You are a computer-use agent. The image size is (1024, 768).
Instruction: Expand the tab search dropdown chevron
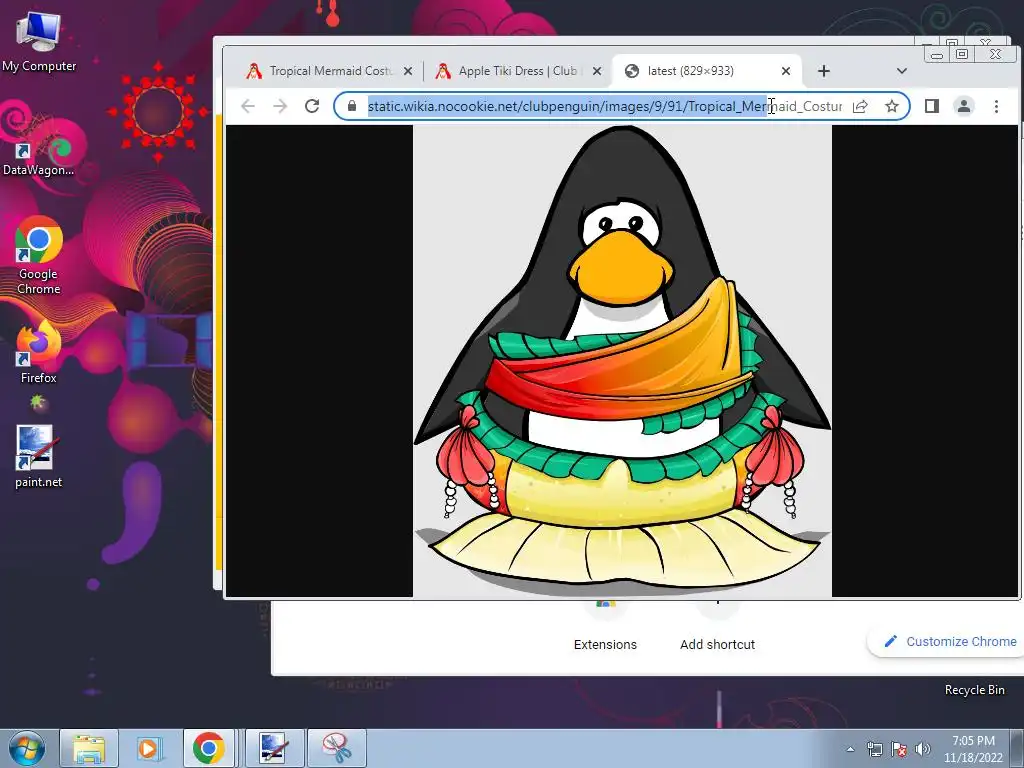click(x=902, y=71)
